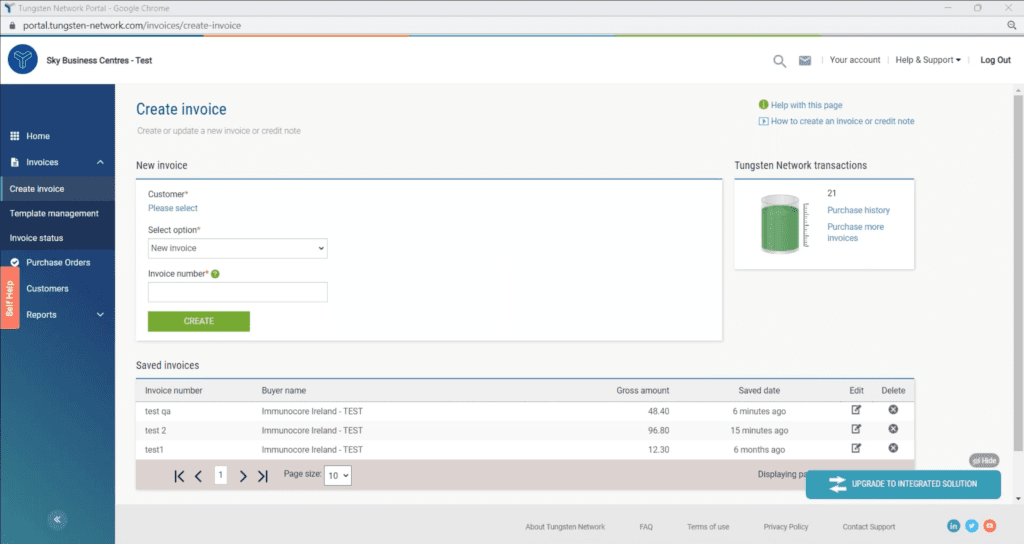Sort by Saved date column header
The height and width of the screenshot is (544, 1024).
click(759, 391)
